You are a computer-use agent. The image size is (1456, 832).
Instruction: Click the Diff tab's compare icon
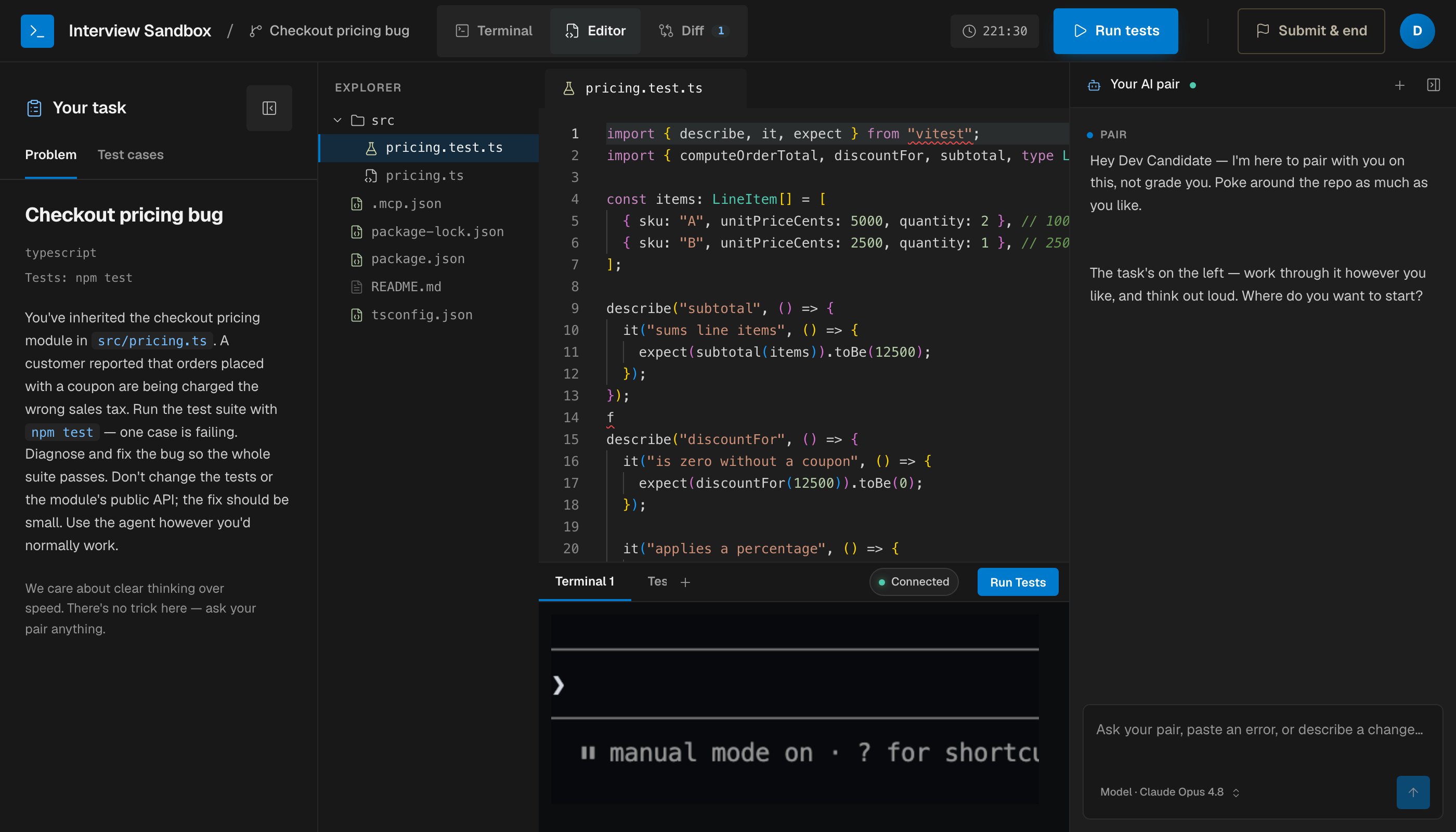click(666, 31)
